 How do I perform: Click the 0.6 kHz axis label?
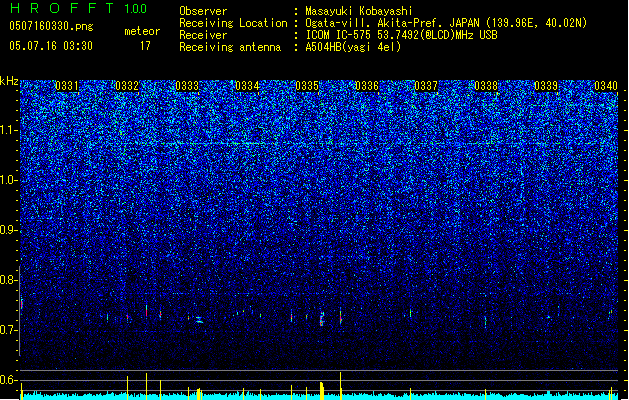click(x=9, y=380)
